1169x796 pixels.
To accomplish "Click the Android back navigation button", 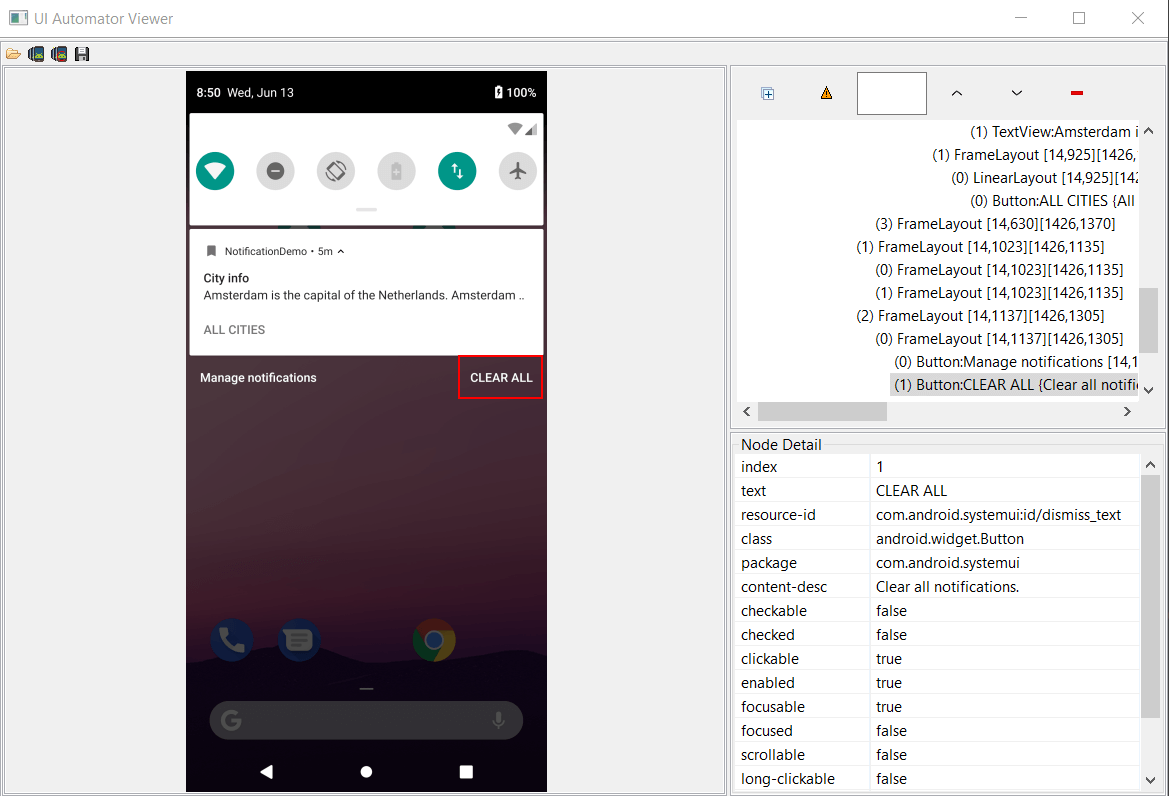I will pos(266,771).
